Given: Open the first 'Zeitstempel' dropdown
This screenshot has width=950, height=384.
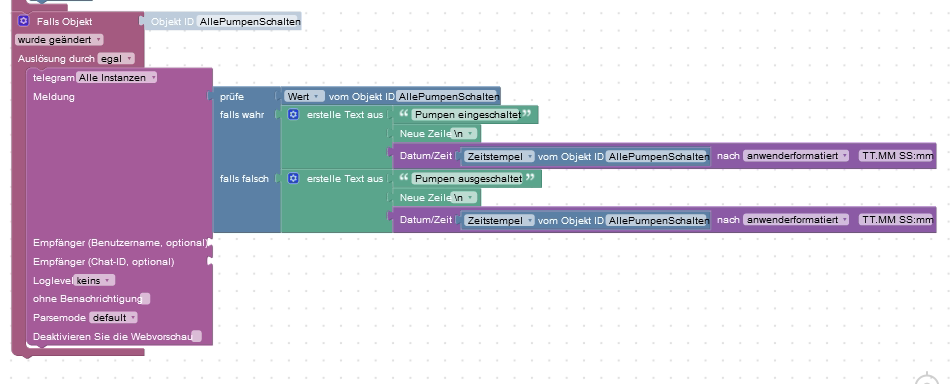Looking at the screenshot, I should coord(499,156).
